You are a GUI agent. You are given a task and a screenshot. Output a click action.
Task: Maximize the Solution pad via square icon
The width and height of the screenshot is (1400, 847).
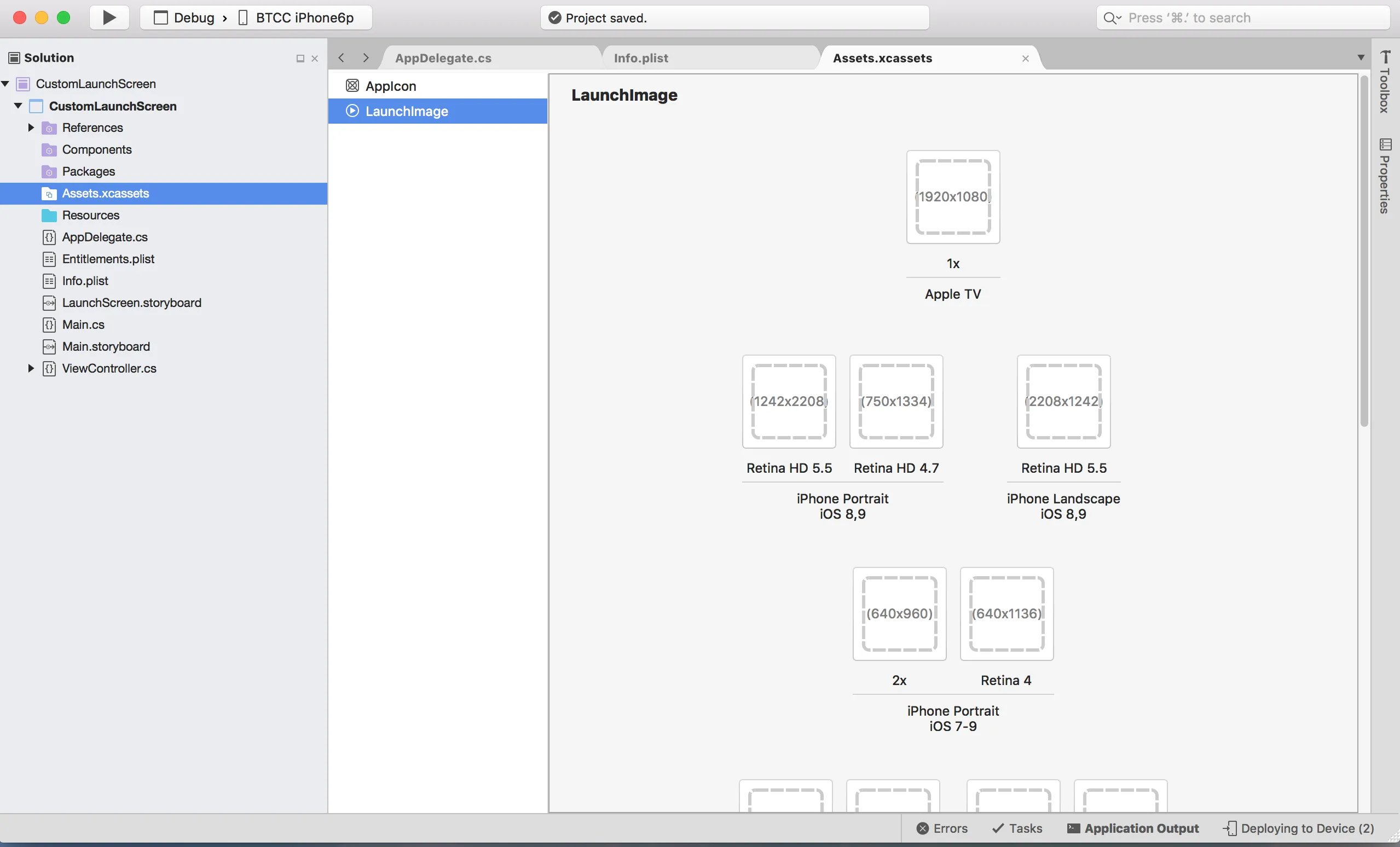[300, 59]
